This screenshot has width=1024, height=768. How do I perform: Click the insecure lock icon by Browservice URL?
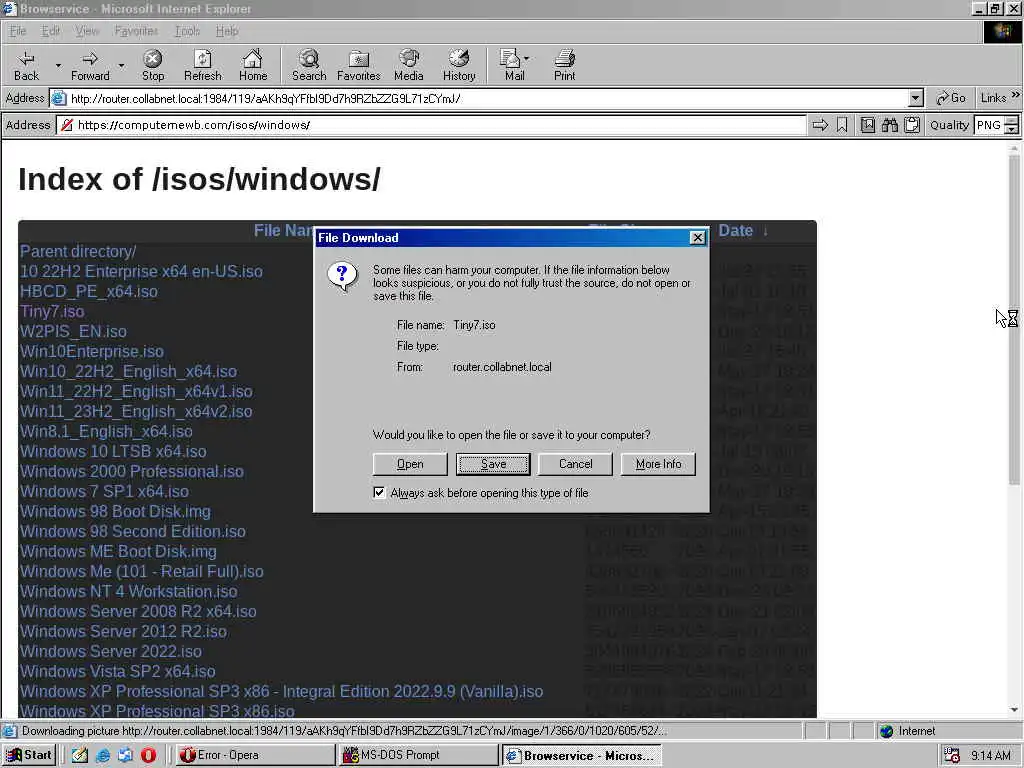[67, 125]
